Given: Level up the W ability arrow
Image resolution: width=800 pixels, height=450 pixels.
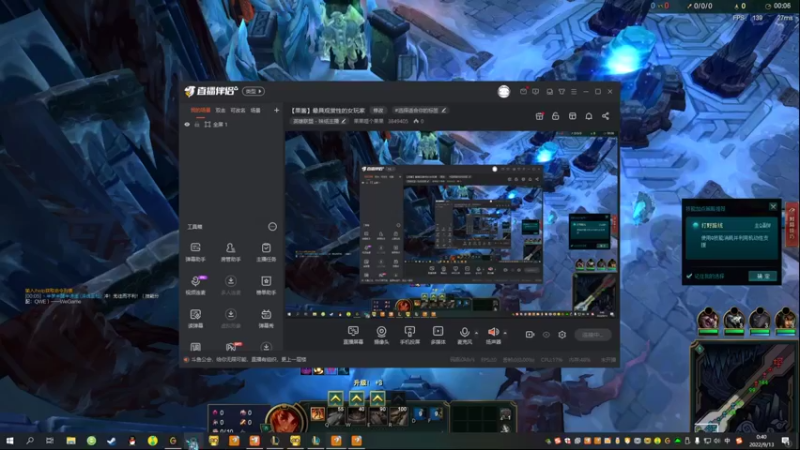Looking at the screenshot, I should pyautogui.click(x=357, y=397).
